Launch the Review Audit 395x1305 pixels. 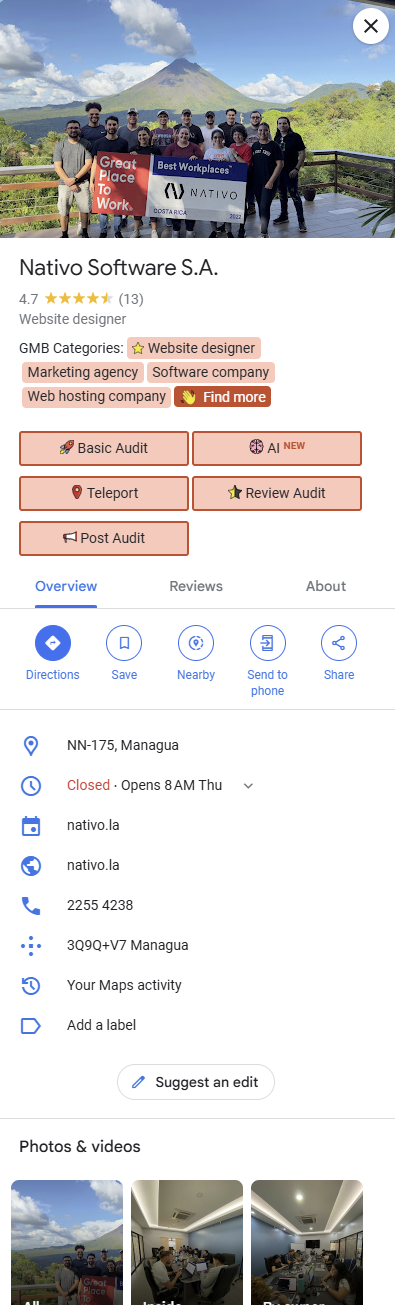[277, 493]
